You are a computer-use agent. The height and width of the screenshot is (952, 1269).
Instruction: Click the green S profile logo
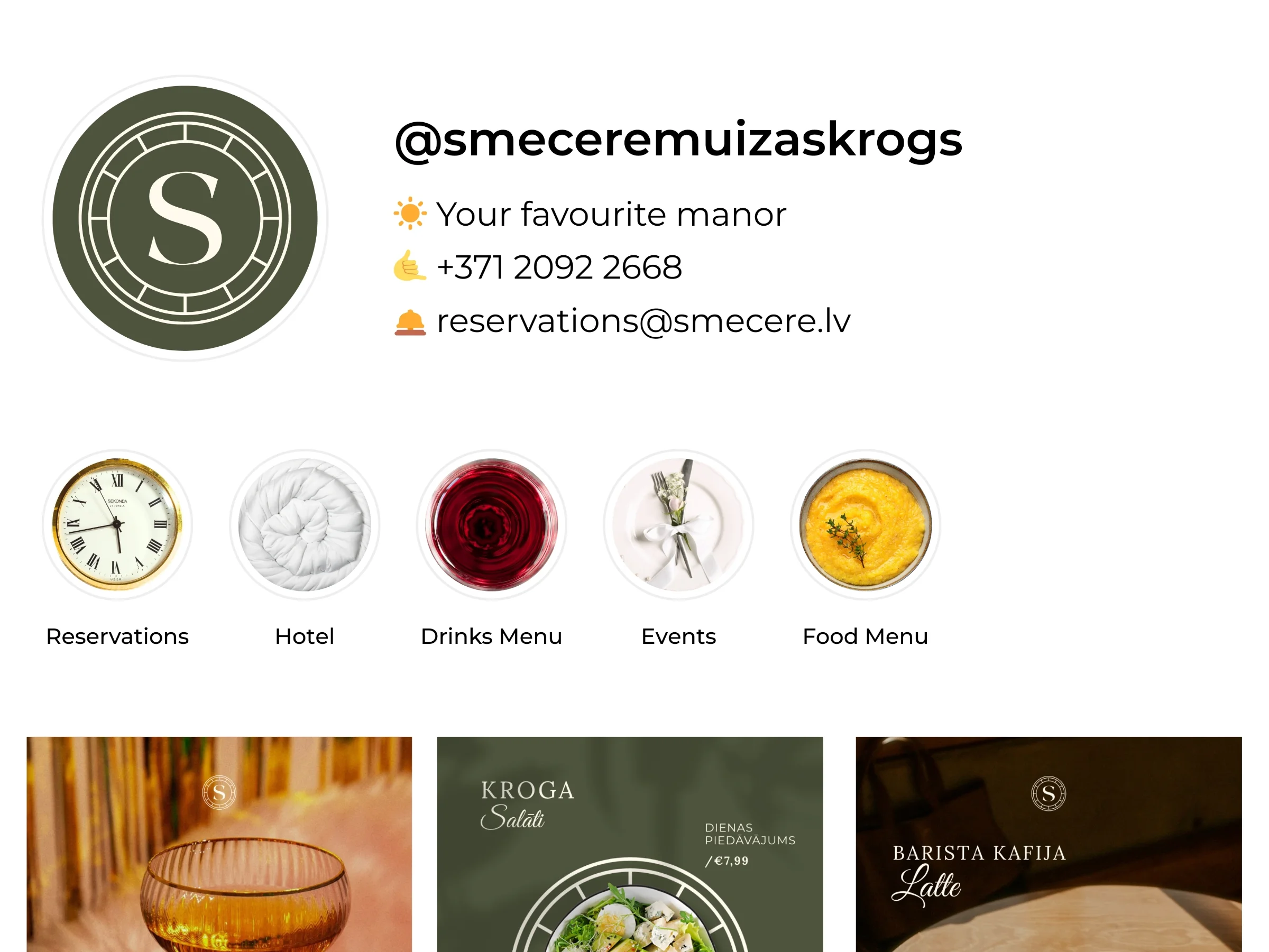point(185,218)
